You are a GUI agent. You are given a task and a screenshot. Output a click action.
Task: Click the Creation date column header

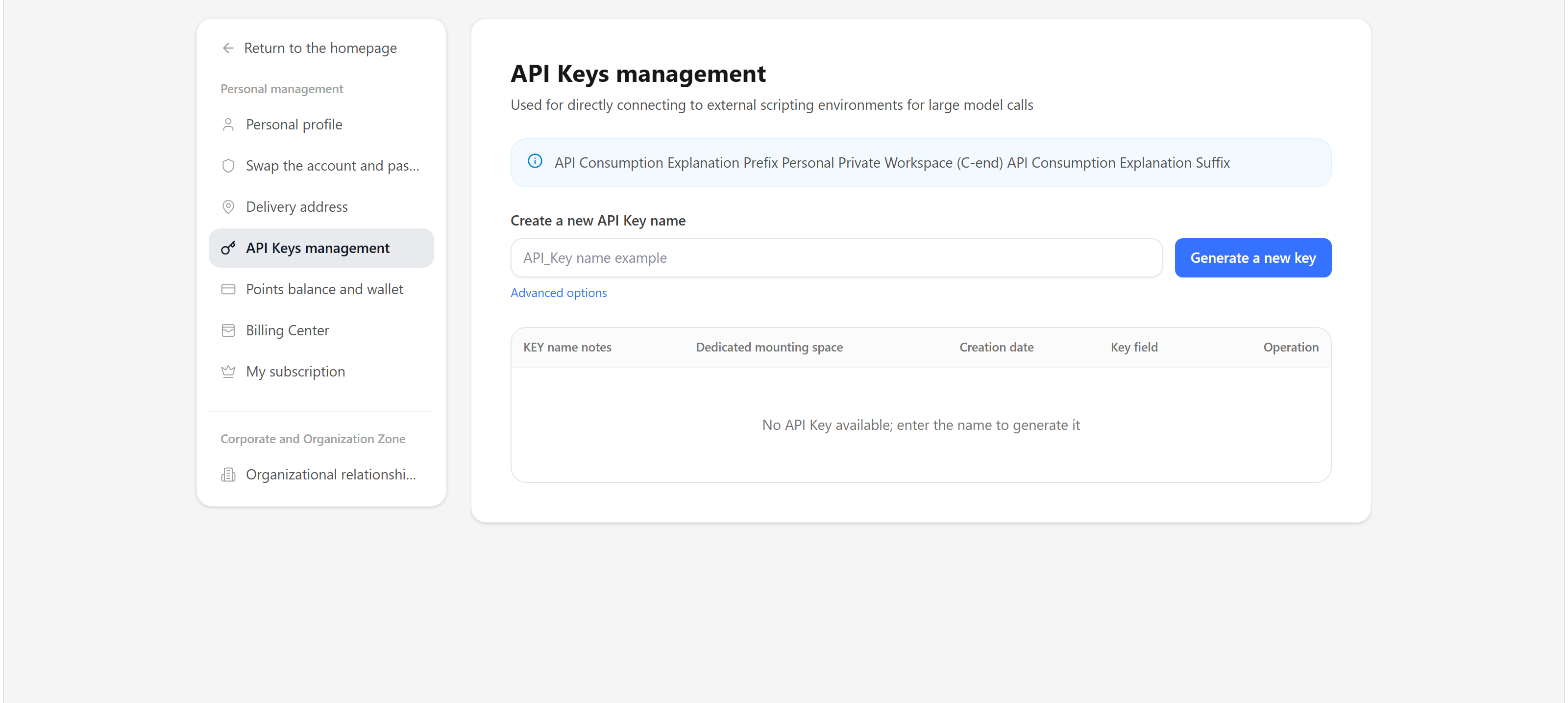(997, 347)
